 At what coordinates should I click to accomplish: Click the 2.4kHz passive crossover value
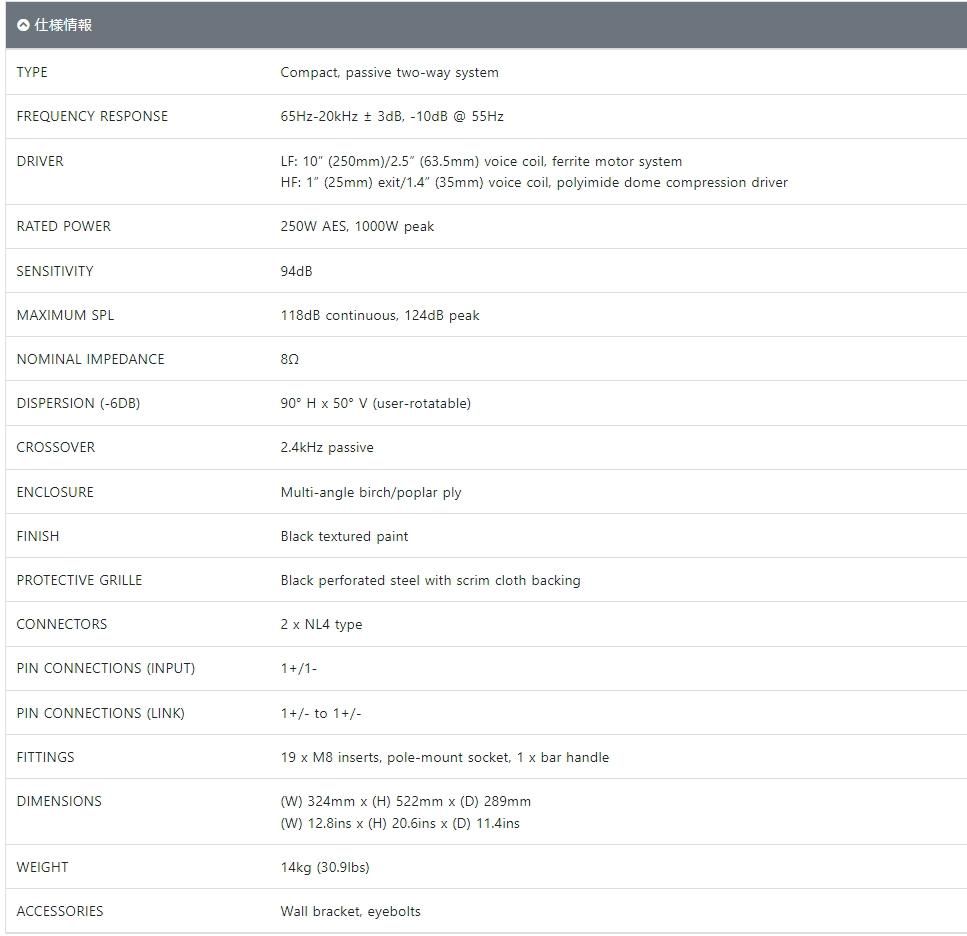click(327, 448)
